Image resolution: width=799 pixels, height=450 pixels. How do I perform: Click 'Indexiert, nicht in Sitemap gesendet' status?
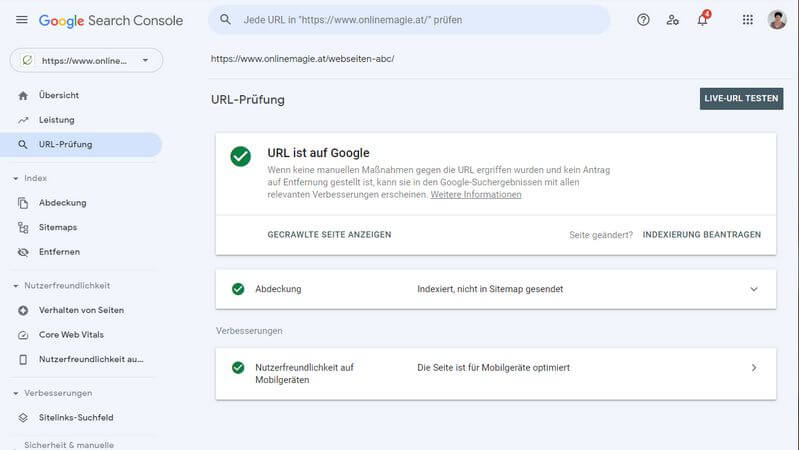pyautogui.click(x=490, y=289)
